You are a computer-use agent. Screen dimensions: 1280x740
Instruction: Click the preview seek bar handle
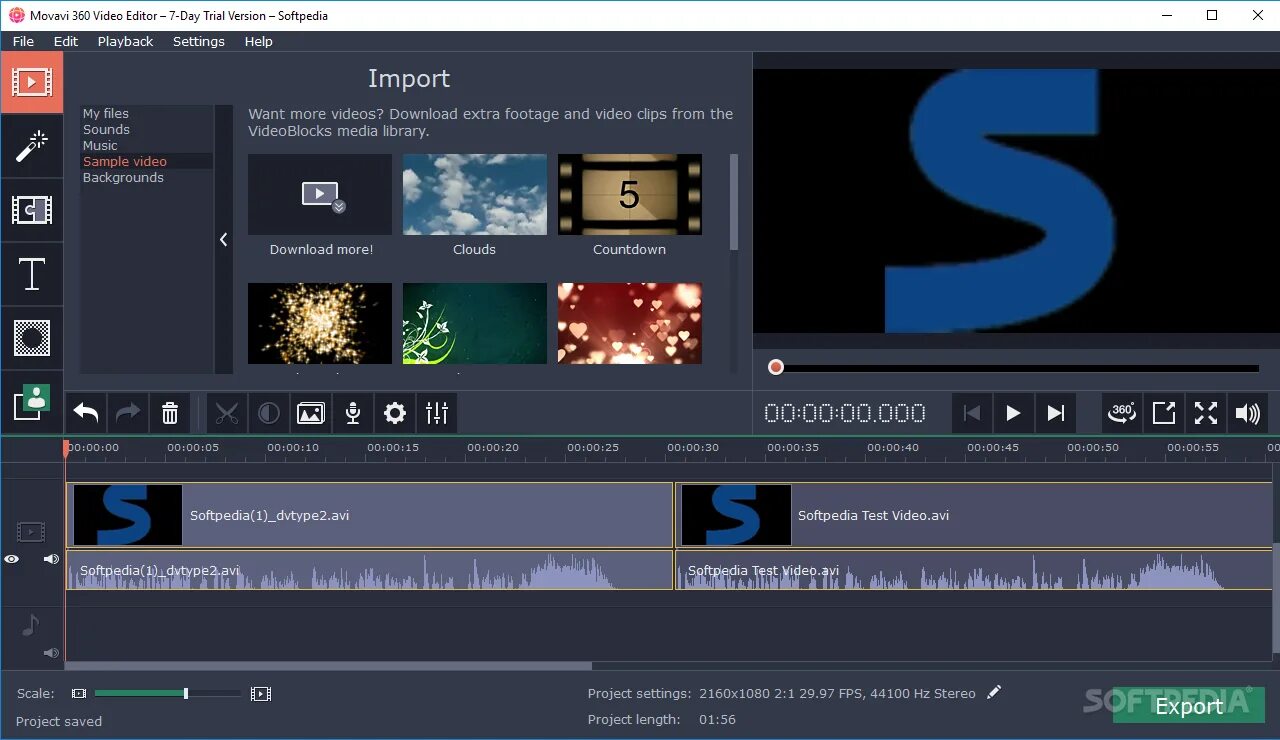click(776, 368)
